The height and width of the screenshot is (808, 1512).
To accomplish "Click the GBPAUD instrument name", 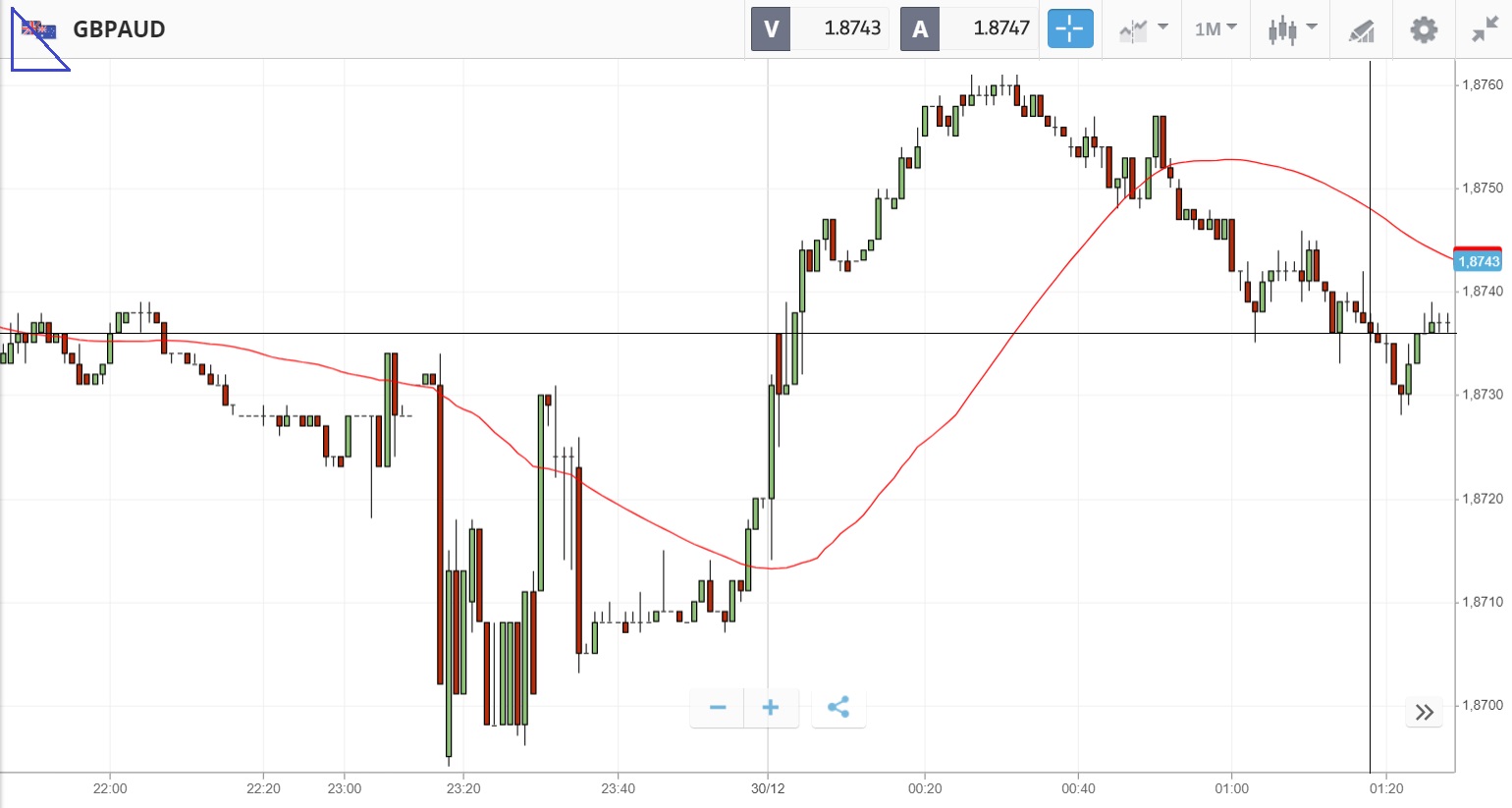I will [x=119, y=29].
